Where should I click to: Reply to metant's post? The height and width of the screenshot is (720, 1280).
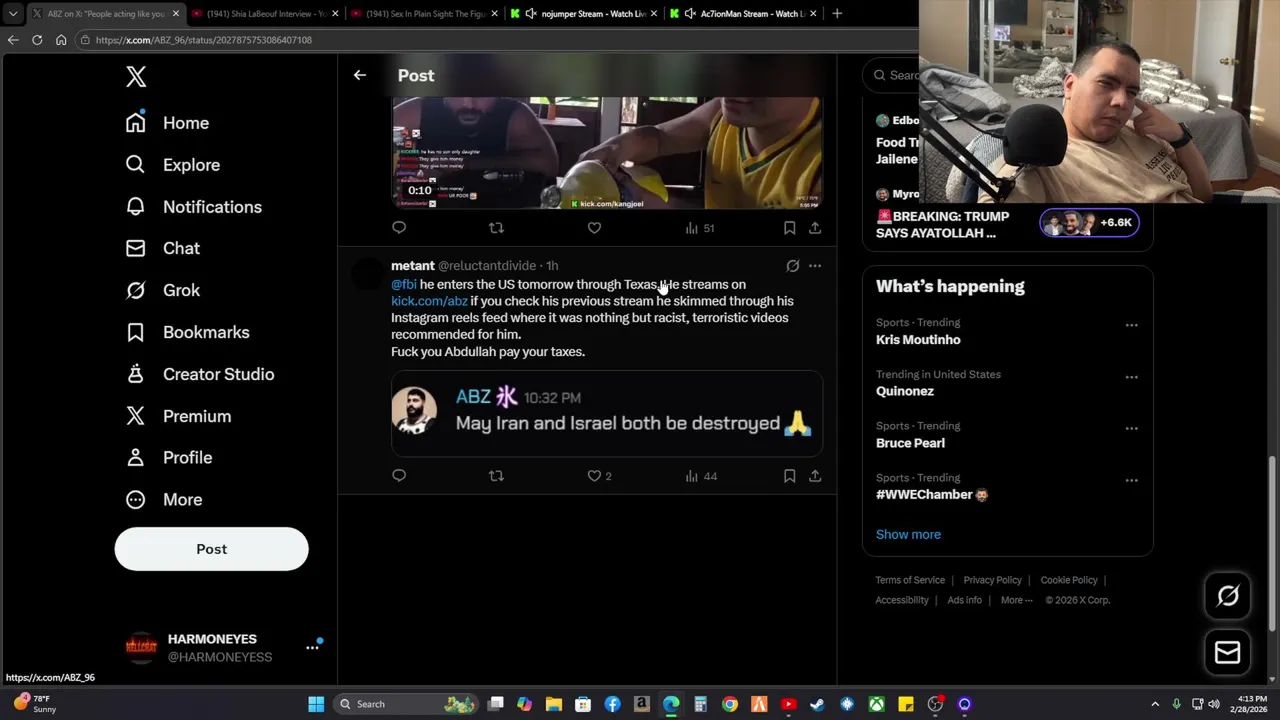coord(399,476)
